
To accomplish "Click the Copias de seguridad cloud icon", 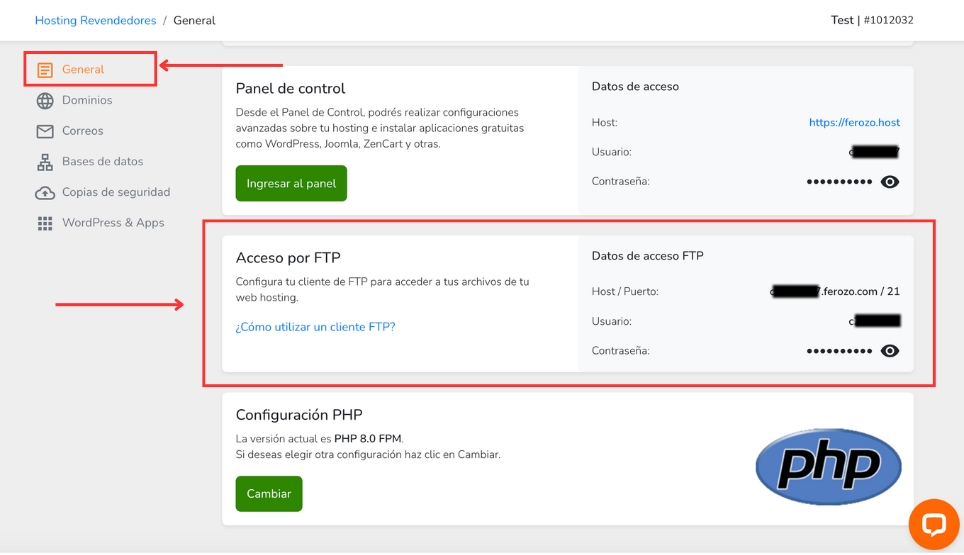I will (x=44, y=193).
